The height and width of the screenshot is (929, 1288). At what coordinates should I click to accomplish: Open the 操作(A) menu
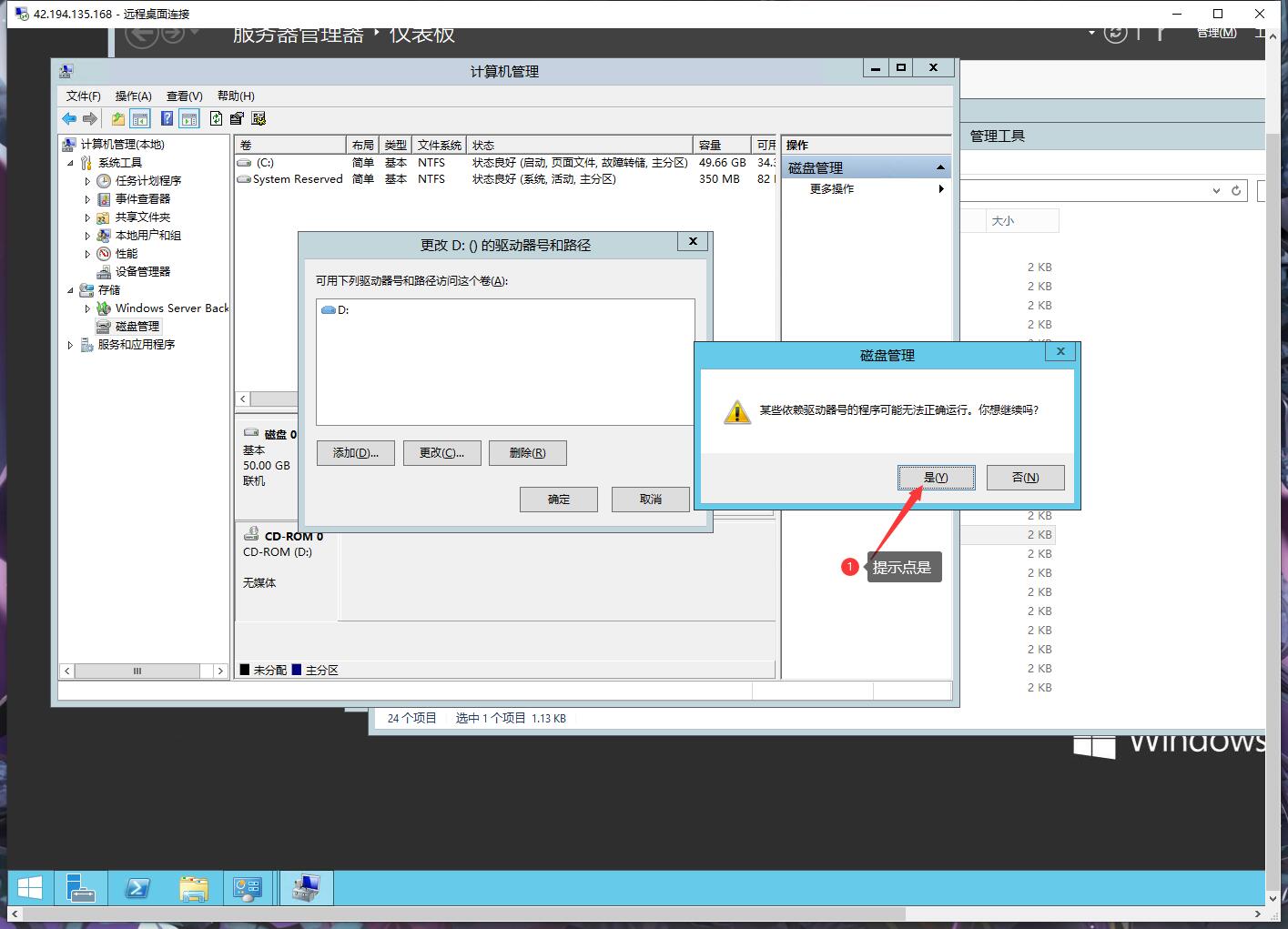pyautogui.click(x=134, y=96)
